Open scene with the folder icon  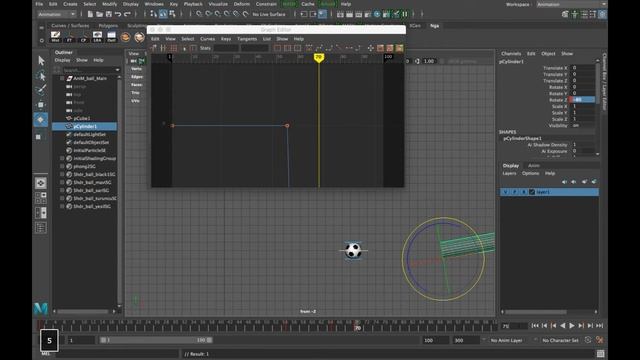point(99,14)
